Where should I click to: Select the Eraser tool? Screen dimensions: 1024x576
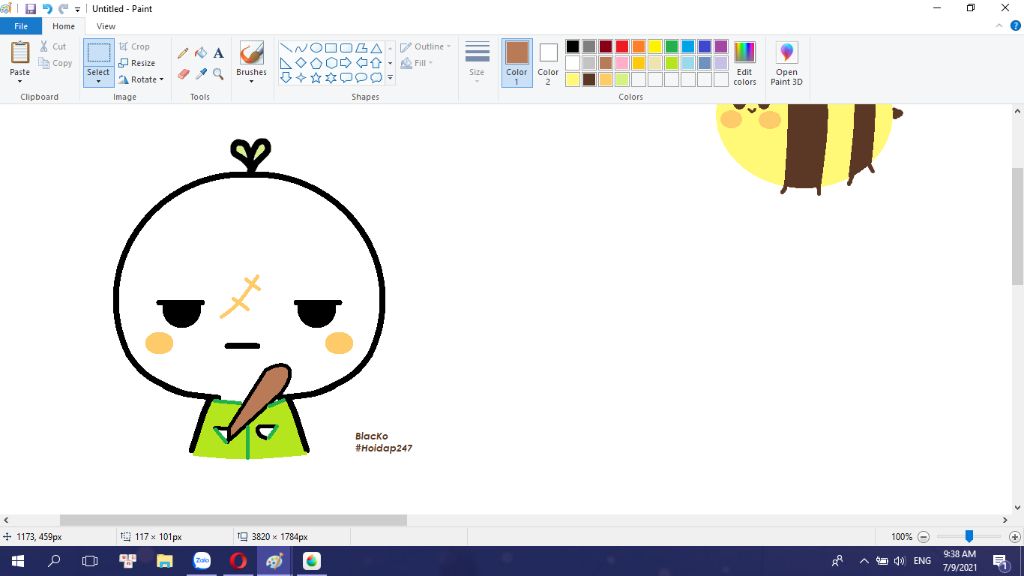coord(183,73)
